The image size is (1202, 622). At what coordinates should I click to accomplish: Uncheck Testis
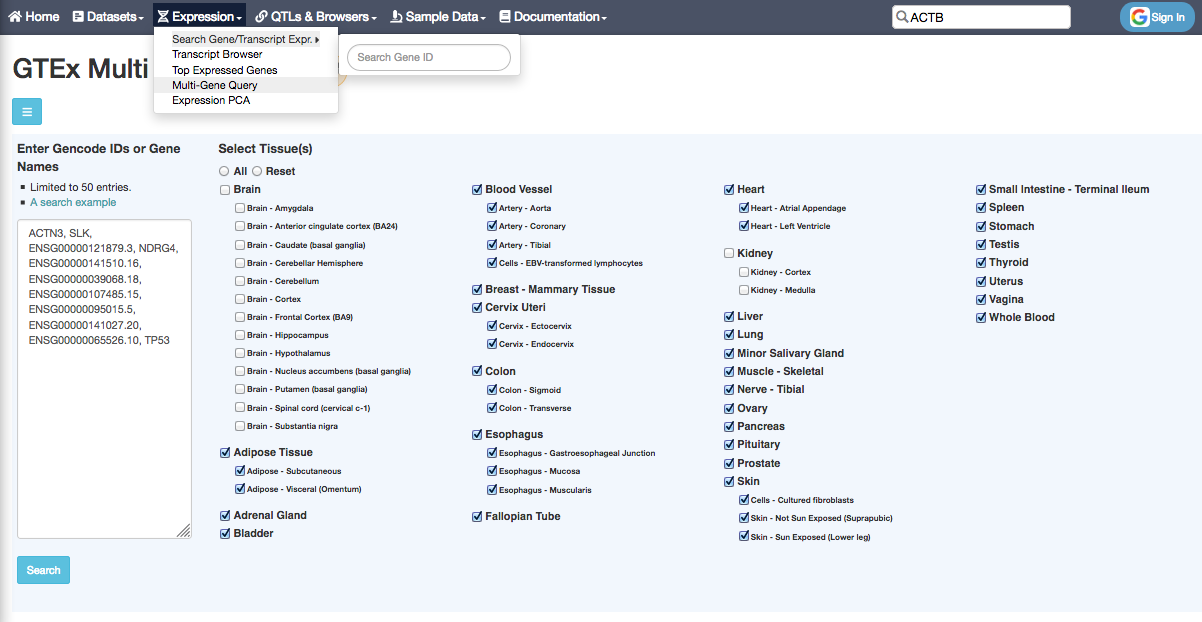tap(981, 244)
